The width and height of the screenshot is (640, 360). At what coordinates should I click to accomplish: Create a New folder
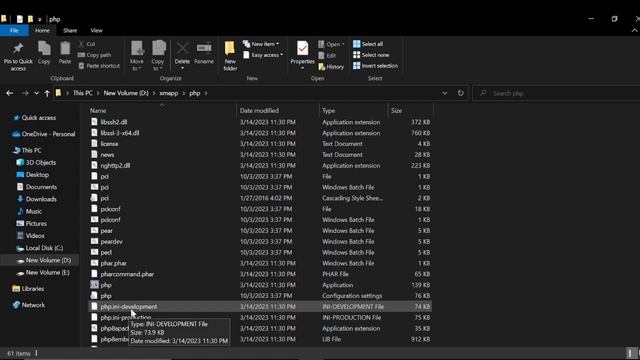(230, 56)
